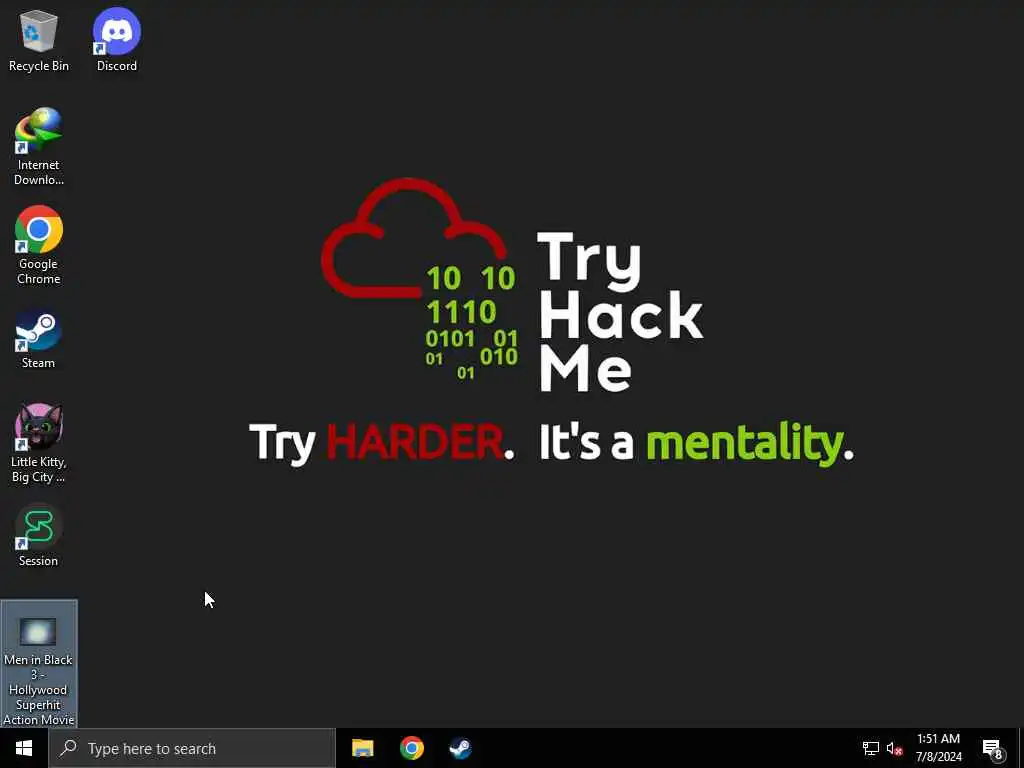
Task: Click the muted volume tray icon
Action: coord(894,748)
